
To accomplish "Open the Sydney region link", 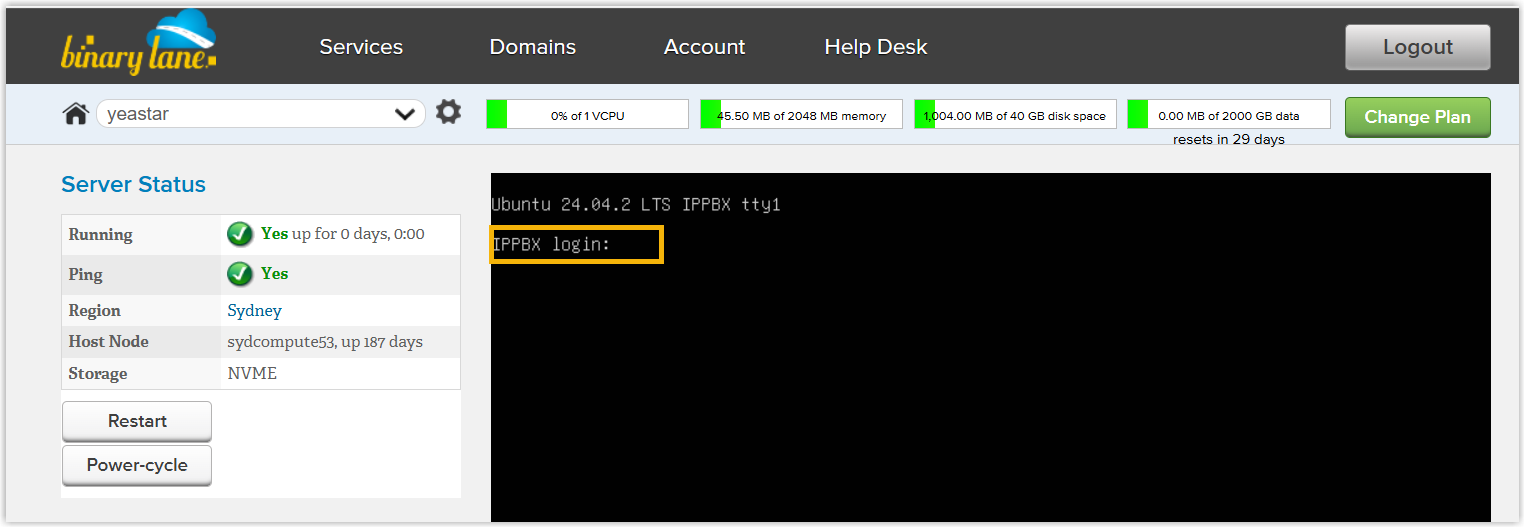I will coord(255,311).
